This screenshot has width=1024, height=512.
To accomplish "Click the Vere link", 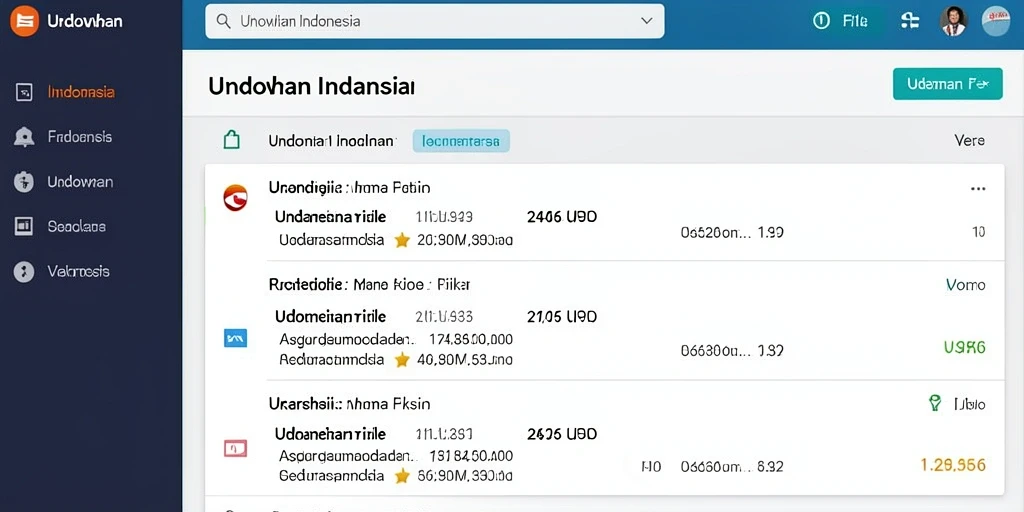I will click(x=969, y=140).
